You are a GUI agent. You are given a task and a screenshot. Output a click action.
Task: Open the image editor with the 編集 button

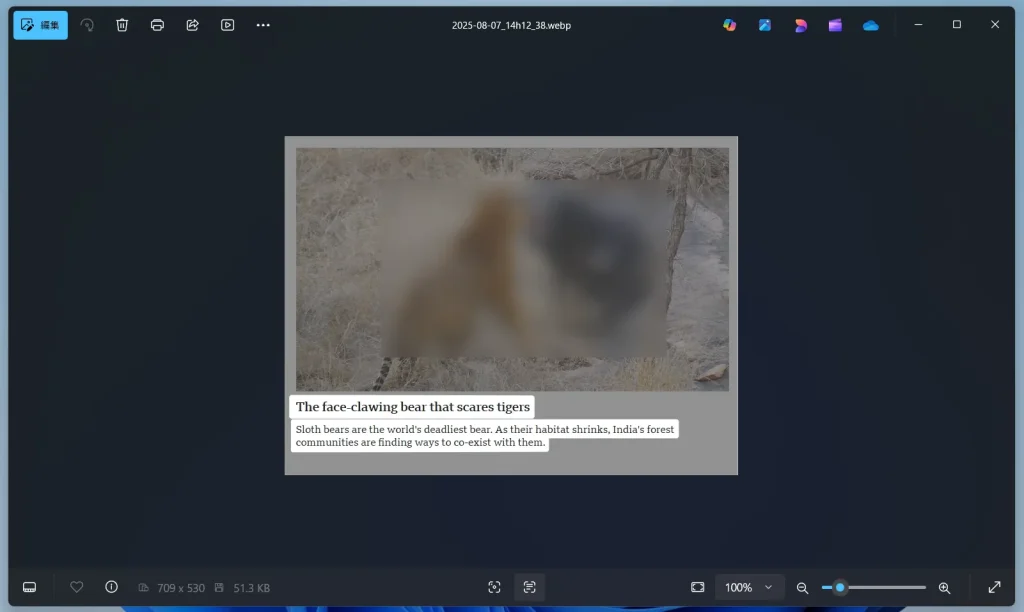[x=40, y=25]
